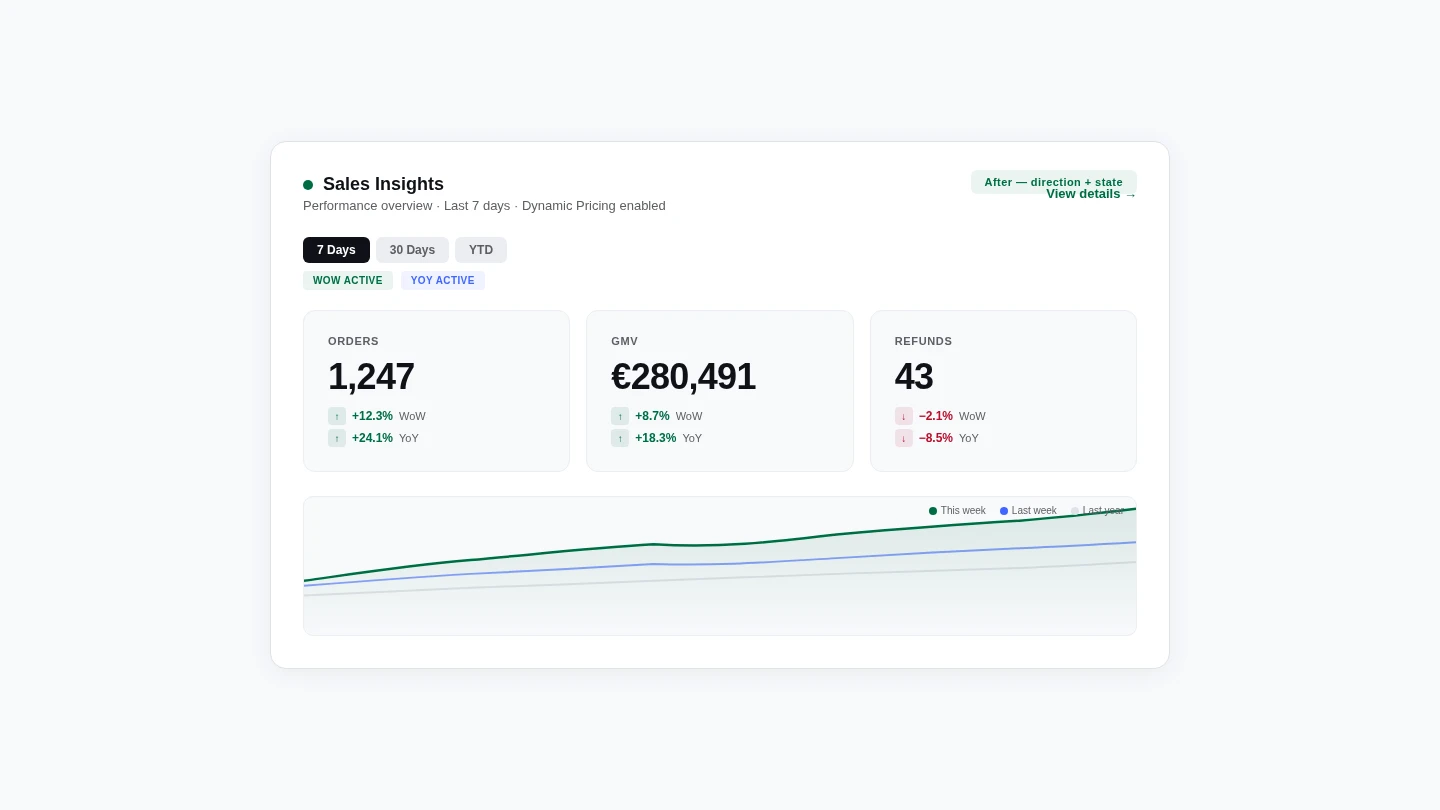Click the After — direction + state badge
The height and width of the screenshot is (810, 1440).
coord(1053,182)
